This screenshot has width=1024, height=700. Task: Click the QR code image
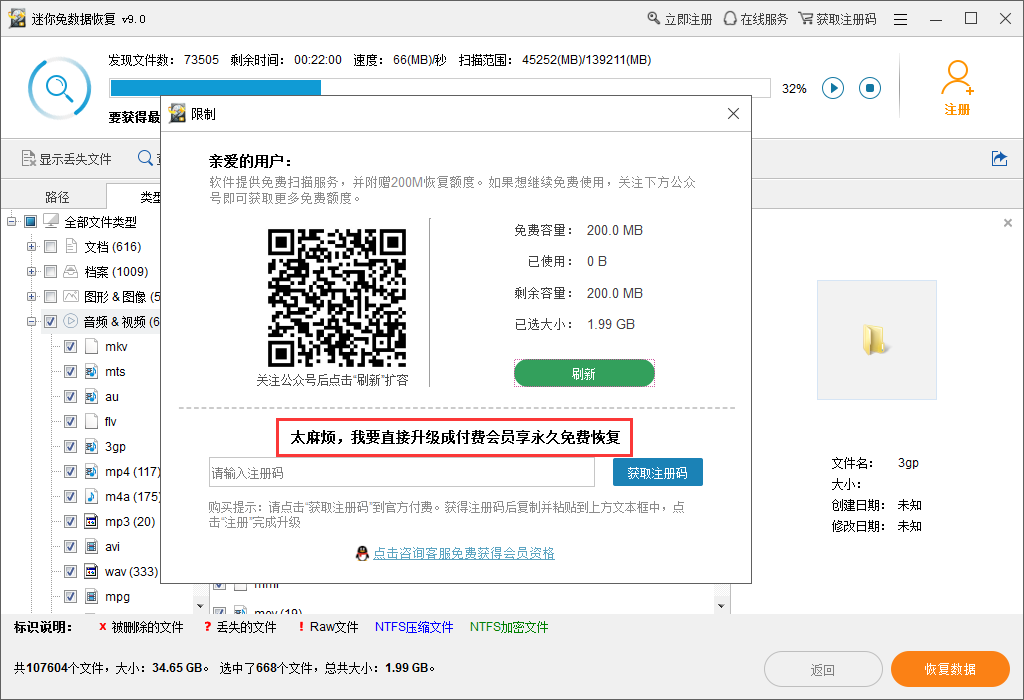[x=337, y=298]
